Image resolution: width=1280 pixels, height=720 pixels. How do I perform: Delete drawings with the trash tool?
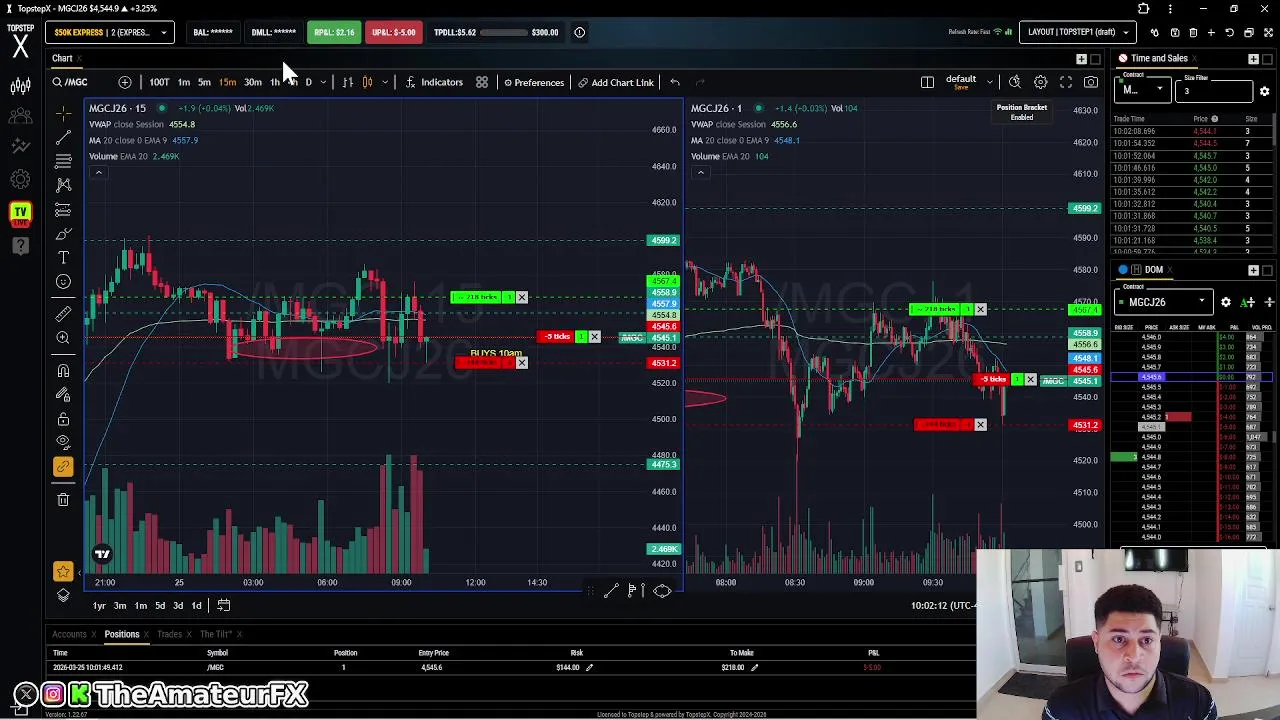[63, 499]
